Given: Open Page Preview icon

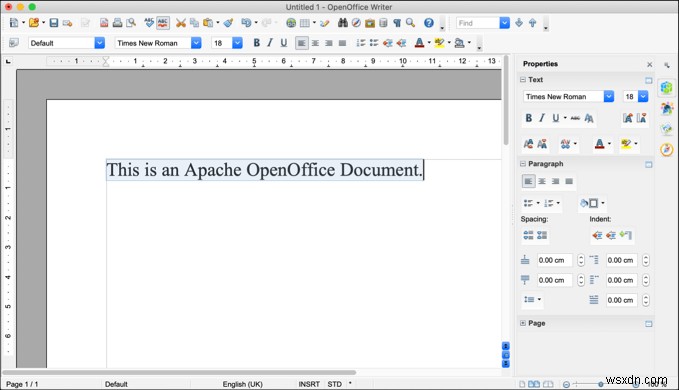Looking at the screenshot, I should [131, 23].
